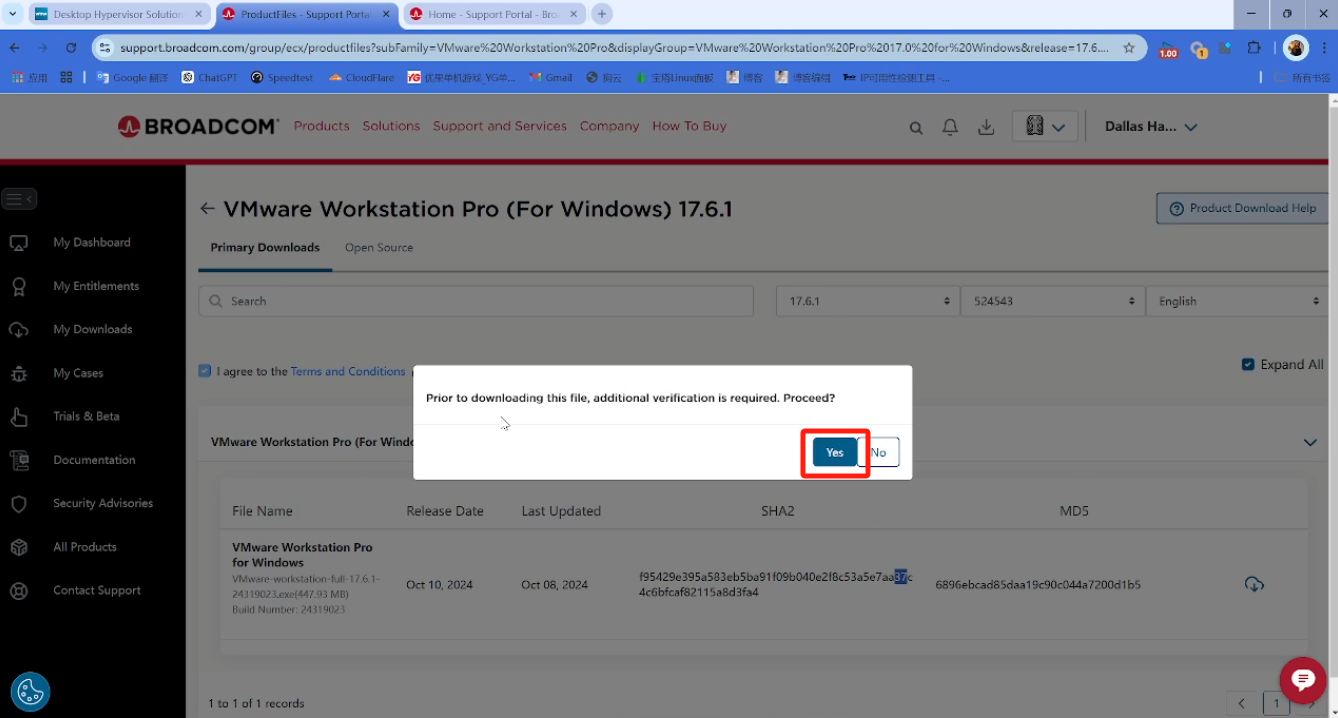Screen dimensions: 1338x718
Task: Open the organization building dropdown in header
Action: pyautogui.click(x=1045, y=126)
